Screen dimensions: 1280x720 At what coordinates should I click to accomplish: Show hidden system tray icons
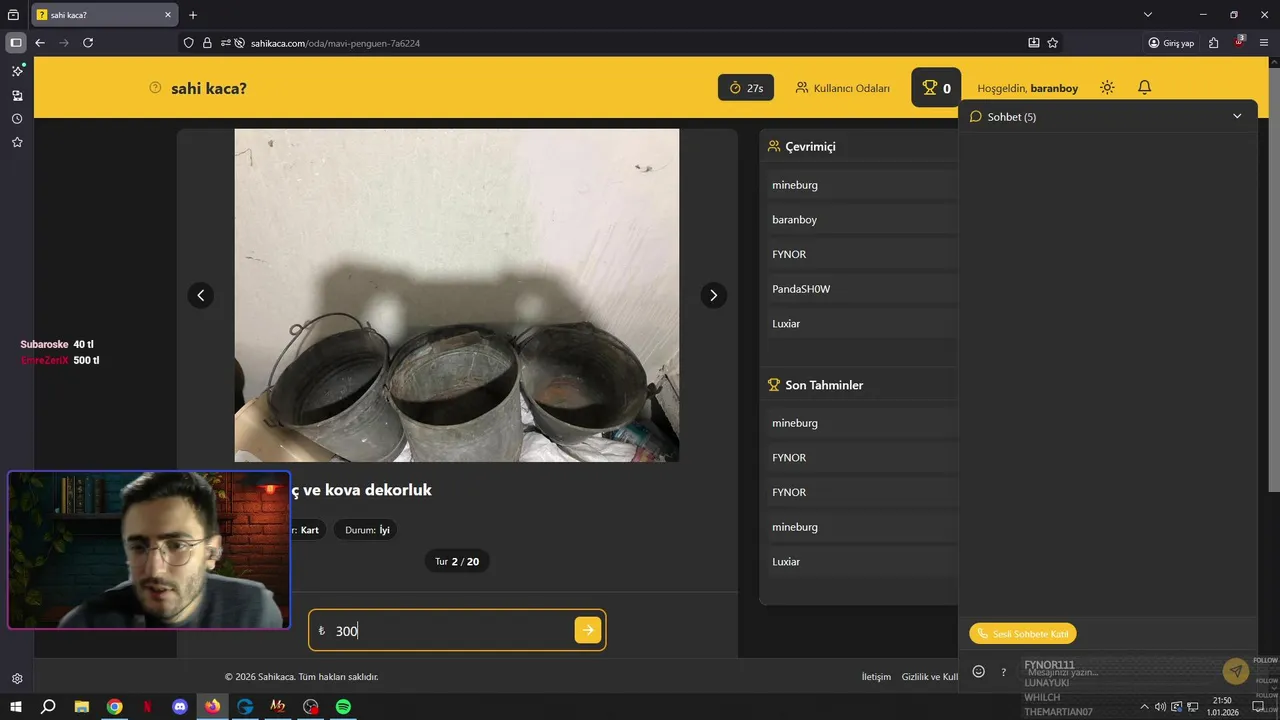click(1144, 706)
